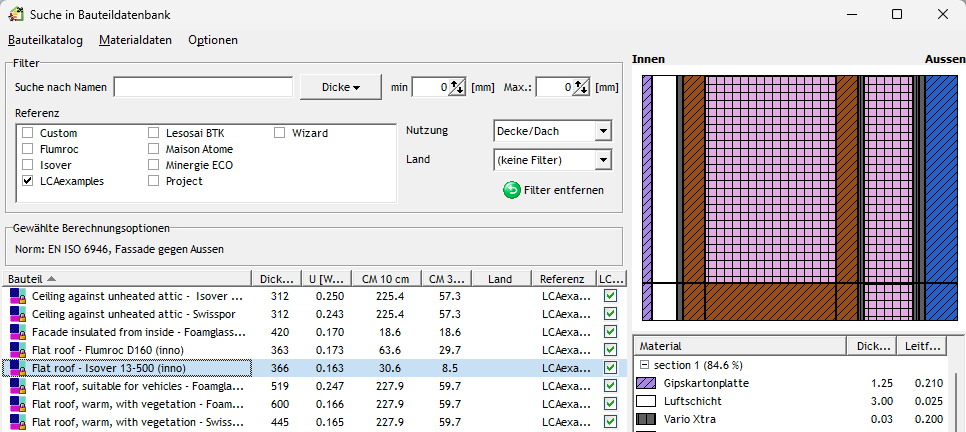966x432 pixels.
Task: Open the Materialdaten menu
Action: tap(135, 40)
